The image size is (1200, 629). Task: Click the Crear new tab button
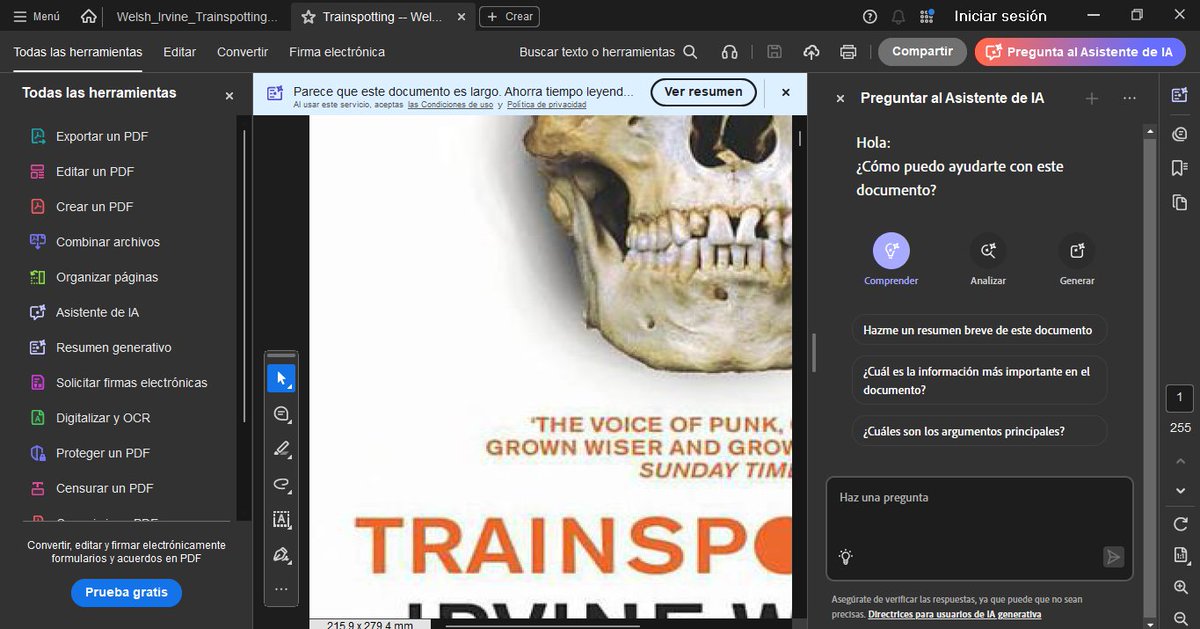510,16
